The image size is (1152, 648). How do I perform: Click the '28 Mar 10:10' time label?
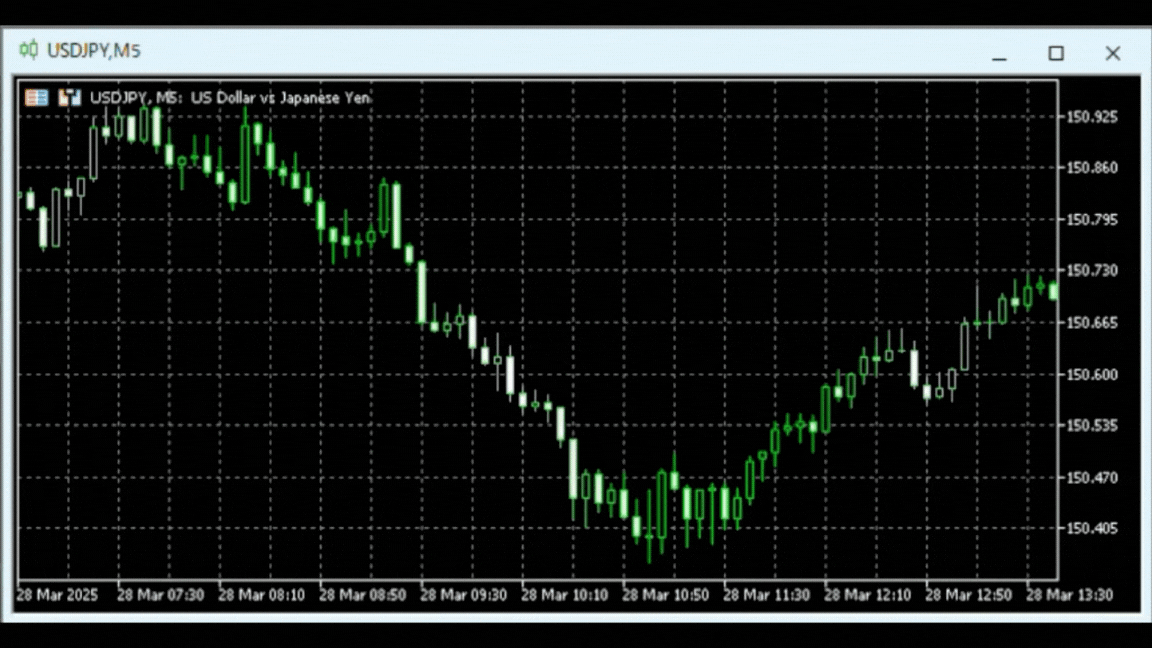click(x=564, y=595)
